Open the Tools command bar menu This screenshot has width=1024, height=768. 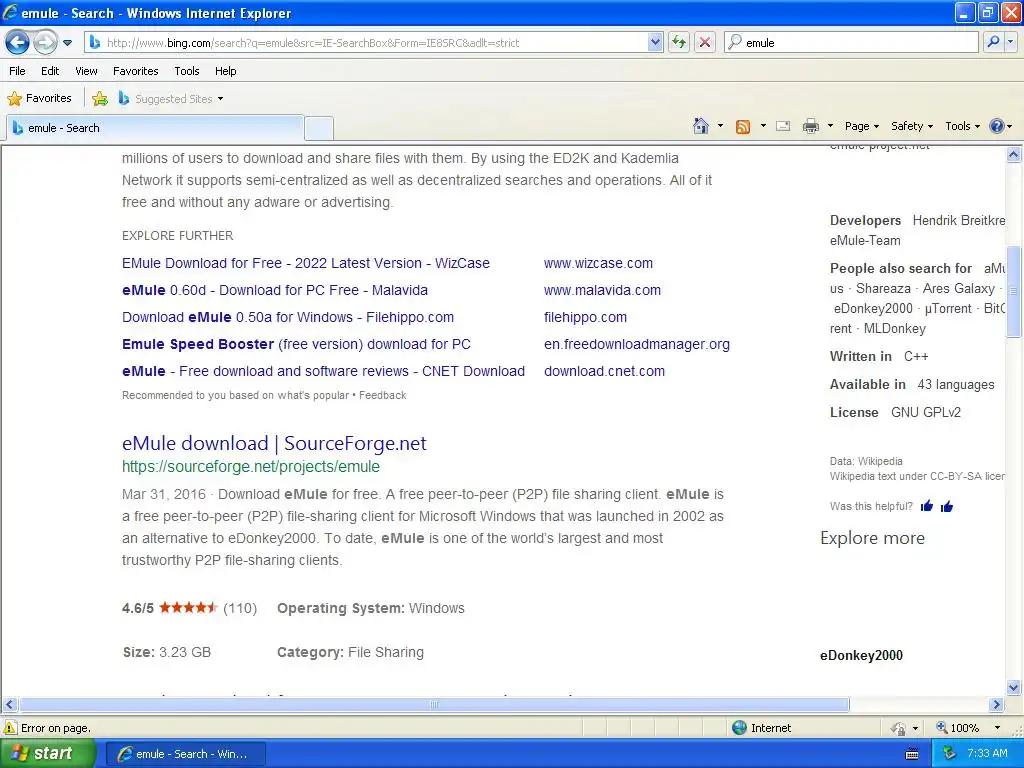[963, 126]
